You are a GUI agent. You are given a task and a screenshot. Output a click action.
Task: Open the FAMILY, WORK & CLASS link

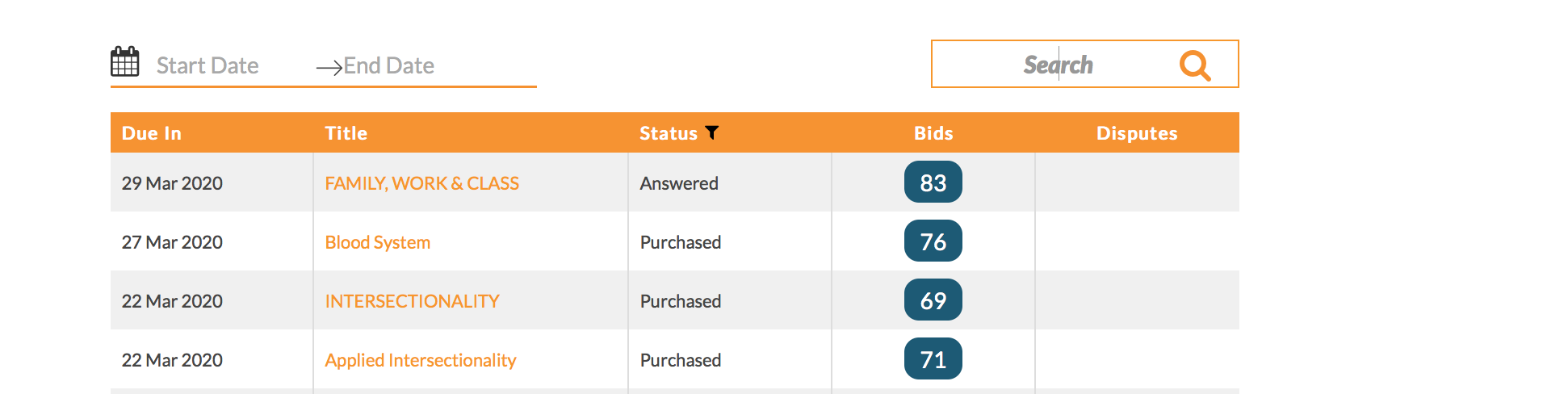422,183
